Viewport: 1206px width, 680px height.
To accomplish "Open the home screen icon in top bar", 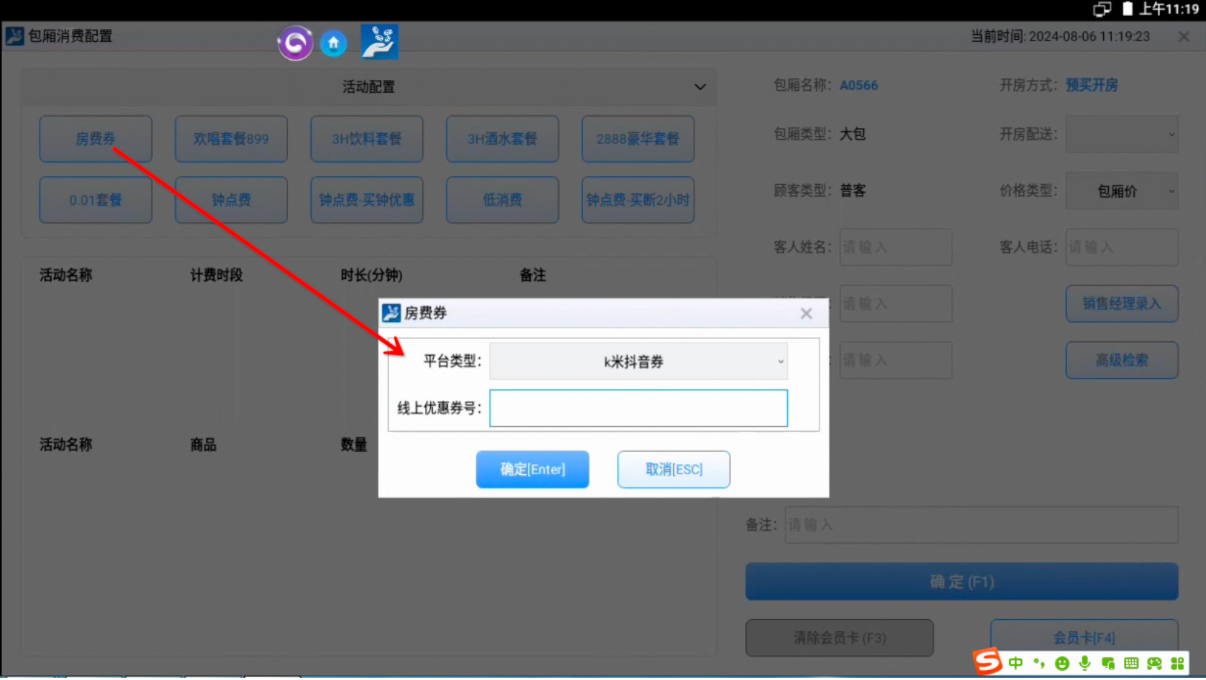I will tap(333, 43).
